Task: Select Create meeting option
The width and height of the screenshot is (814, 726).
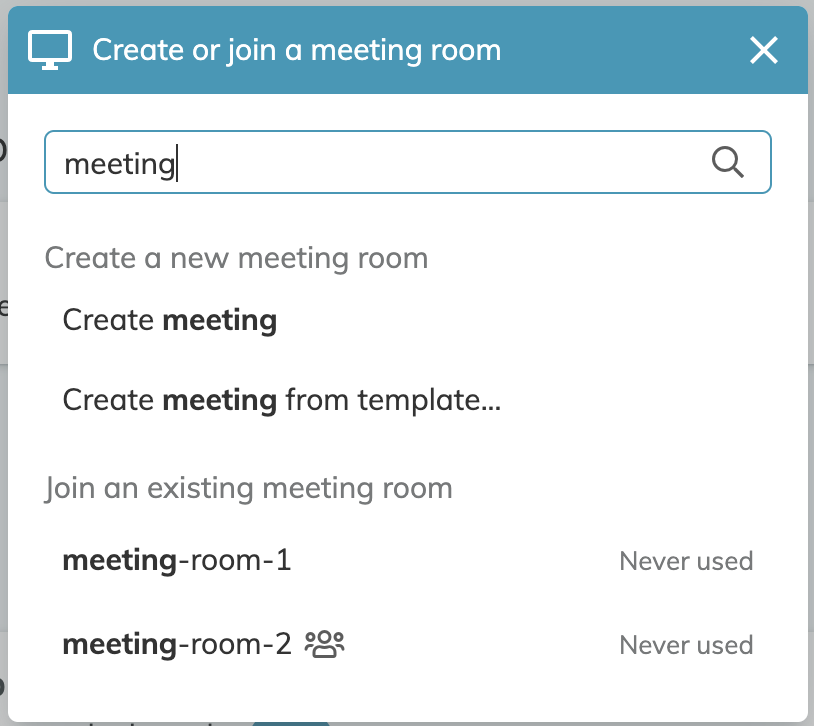Action: point(408,320)
